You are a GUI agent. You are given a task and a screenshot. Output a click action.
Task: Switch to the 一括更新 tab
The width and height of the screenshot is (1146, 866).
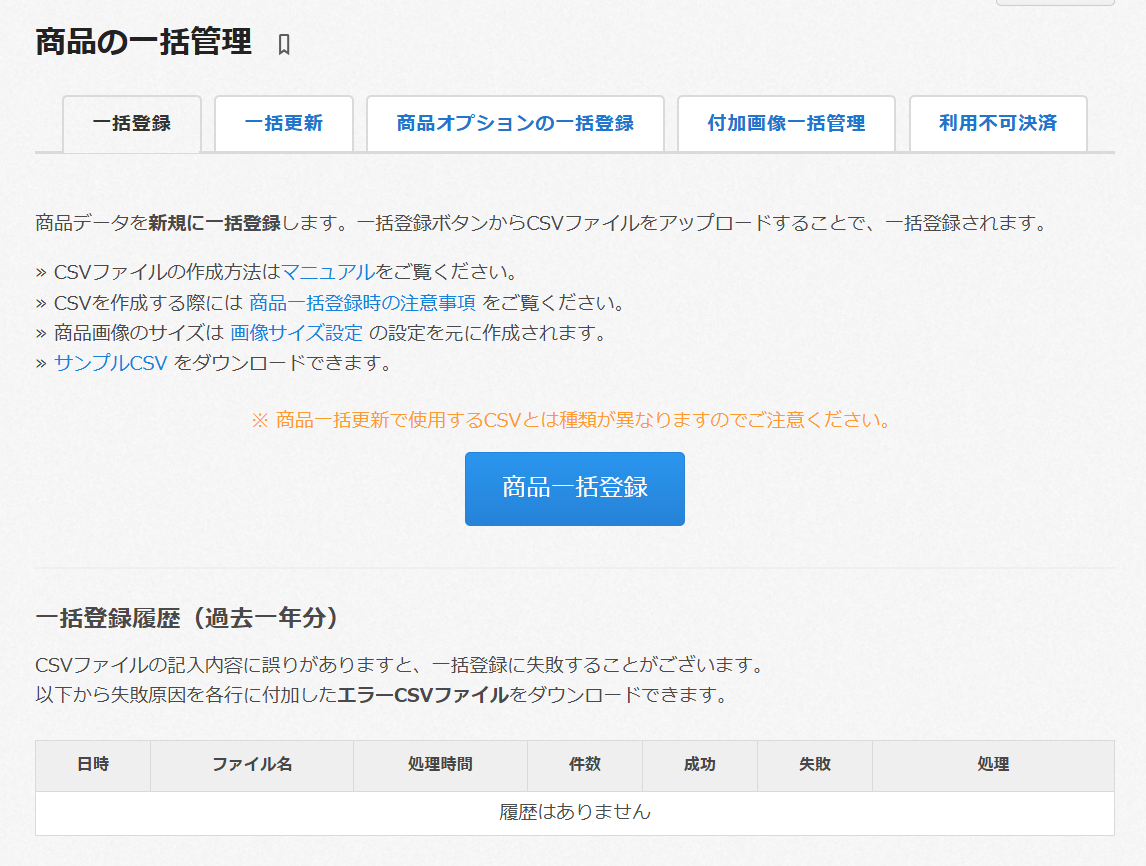pyautogui.click(x=284, y=124)
